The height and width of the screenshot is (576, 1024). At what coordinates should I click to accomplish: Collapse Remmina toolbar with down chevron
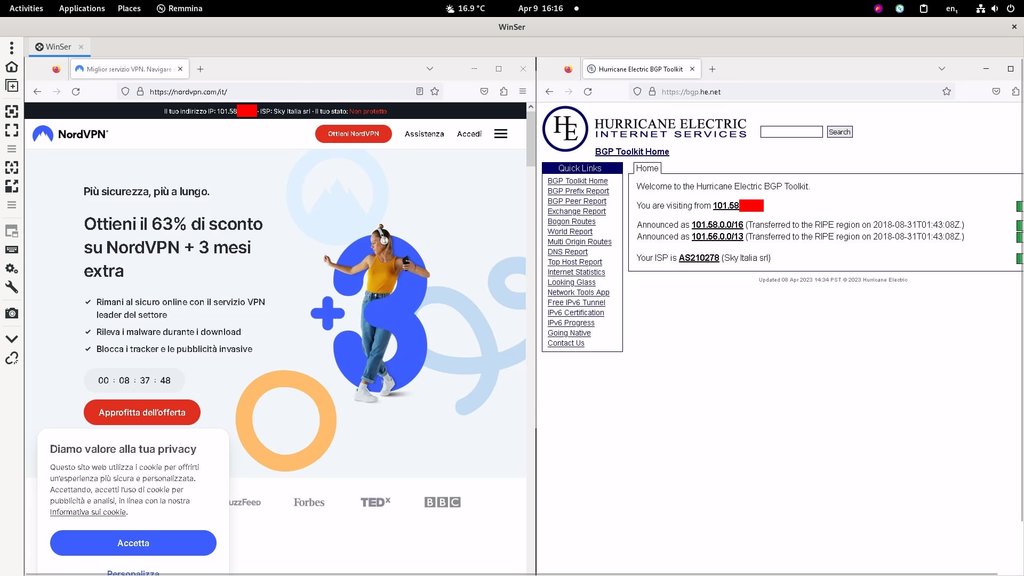click(x=12, y=339)
